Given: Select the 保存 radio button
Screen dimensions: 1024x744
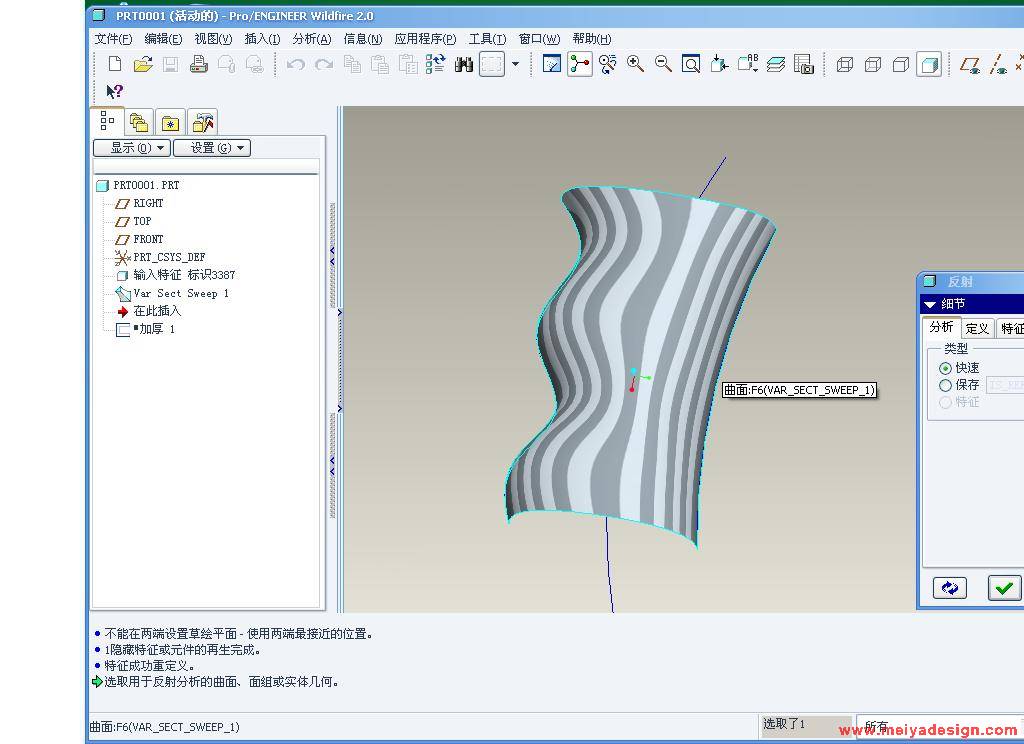Looking at the screenshot, I should tap(946, 385).
